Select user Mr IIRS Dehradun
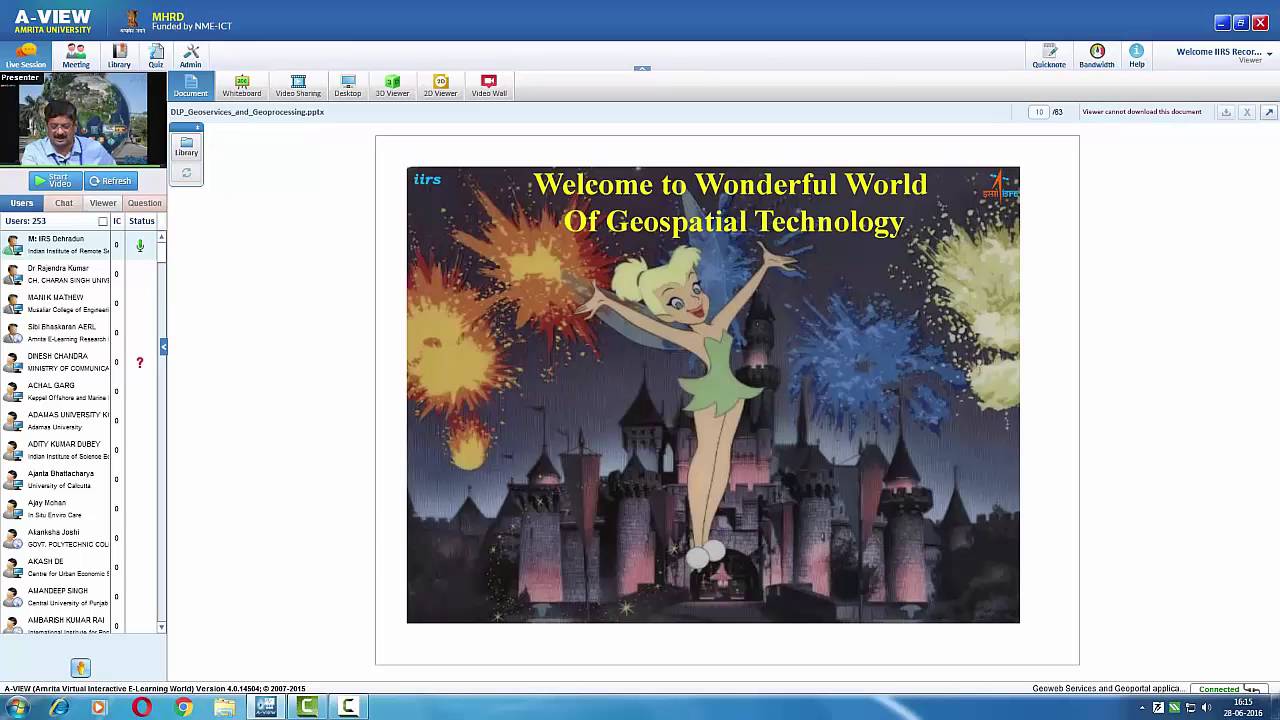This screenshot has height=720, width=1280. (x=55, y=245)
